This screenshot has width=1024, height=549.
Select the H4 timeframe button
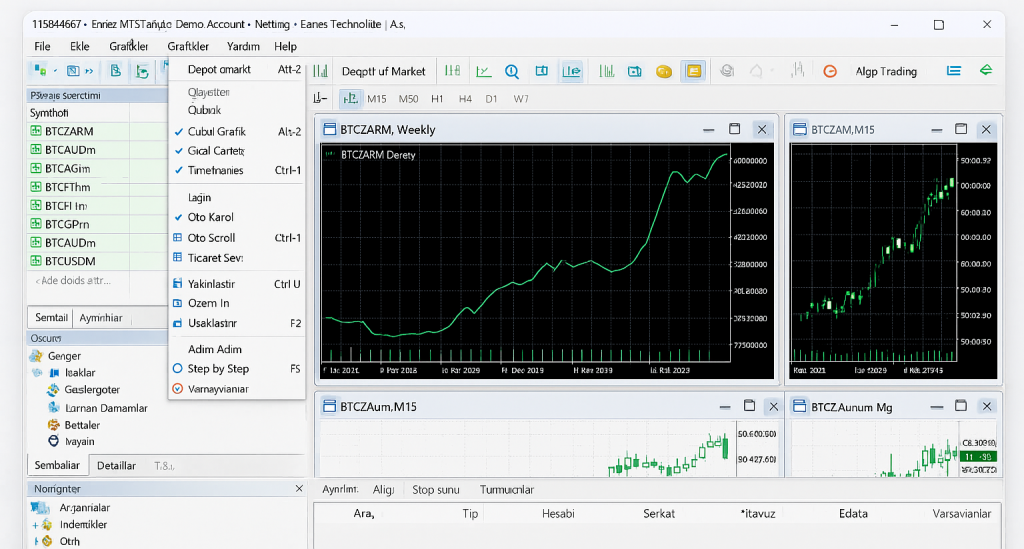pyautogui.click(x=465, y=99)
